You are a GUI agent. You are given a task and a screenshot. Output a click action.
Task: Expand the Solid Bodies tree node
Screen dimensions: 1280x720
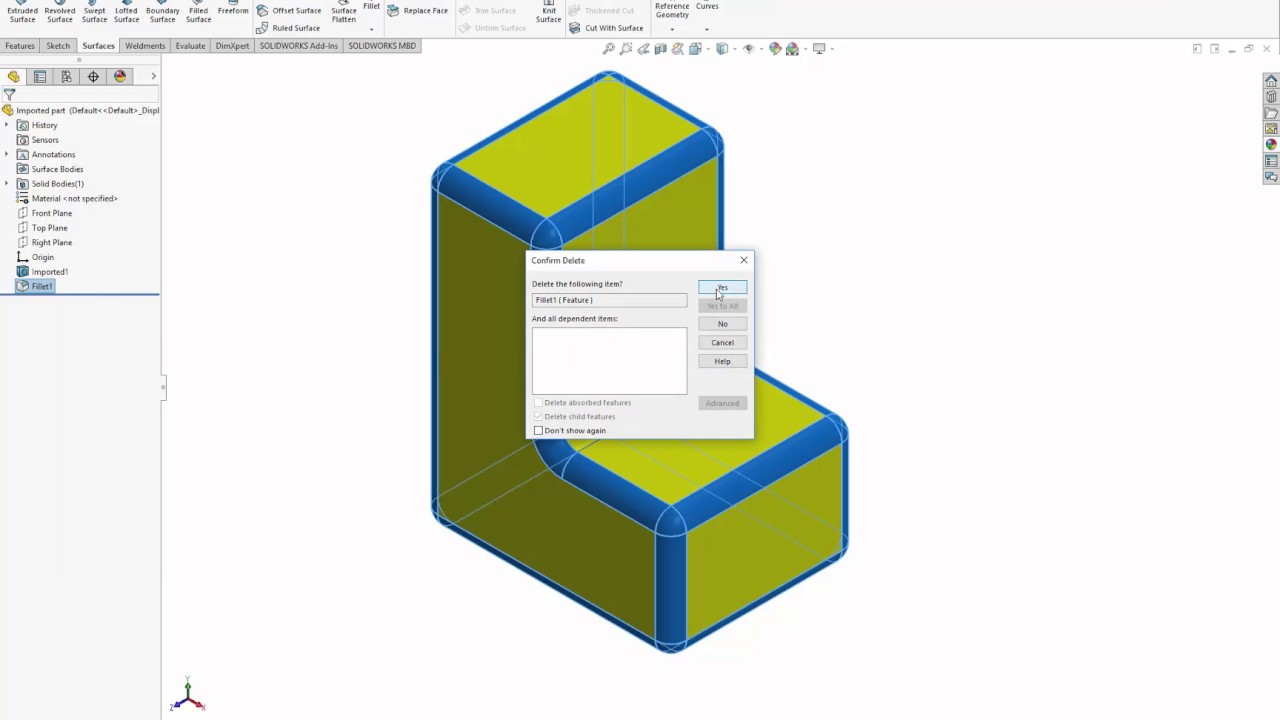point(7,183)
